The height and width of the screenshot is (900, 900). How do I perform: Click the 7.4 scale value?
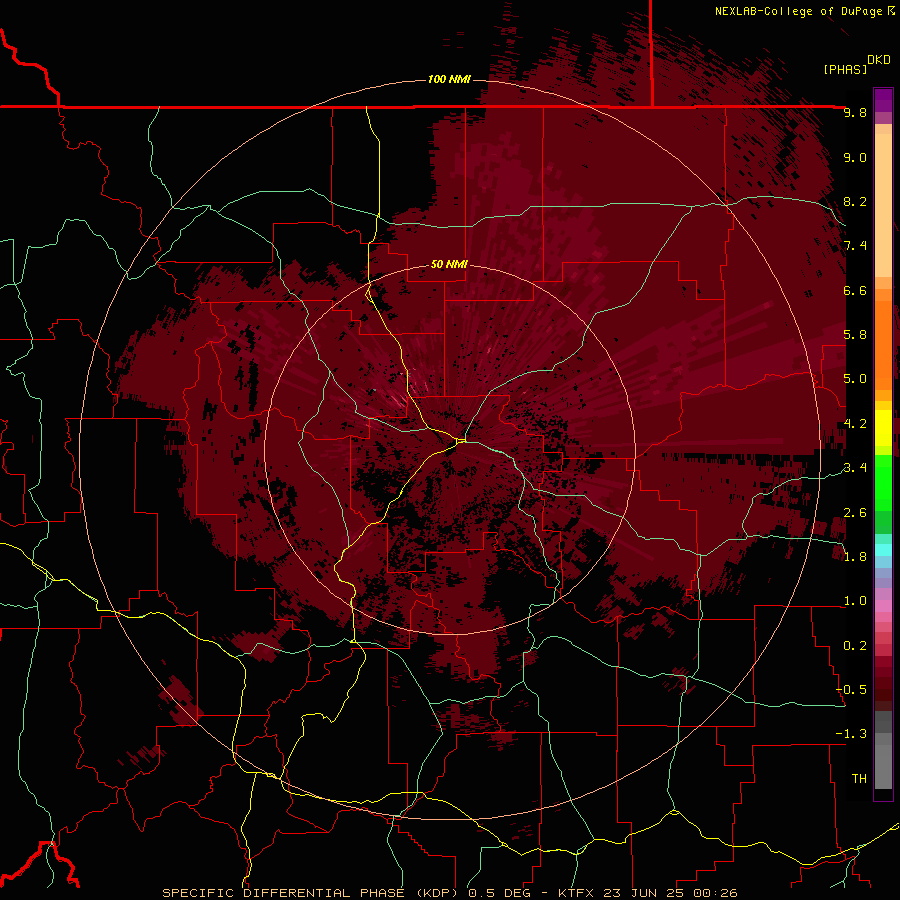click(855, 246)
